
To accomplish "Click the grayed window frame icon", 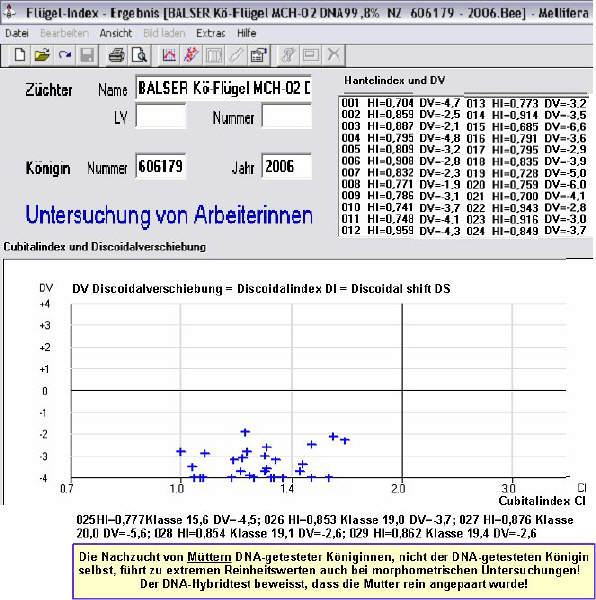I will coord(311,55).
